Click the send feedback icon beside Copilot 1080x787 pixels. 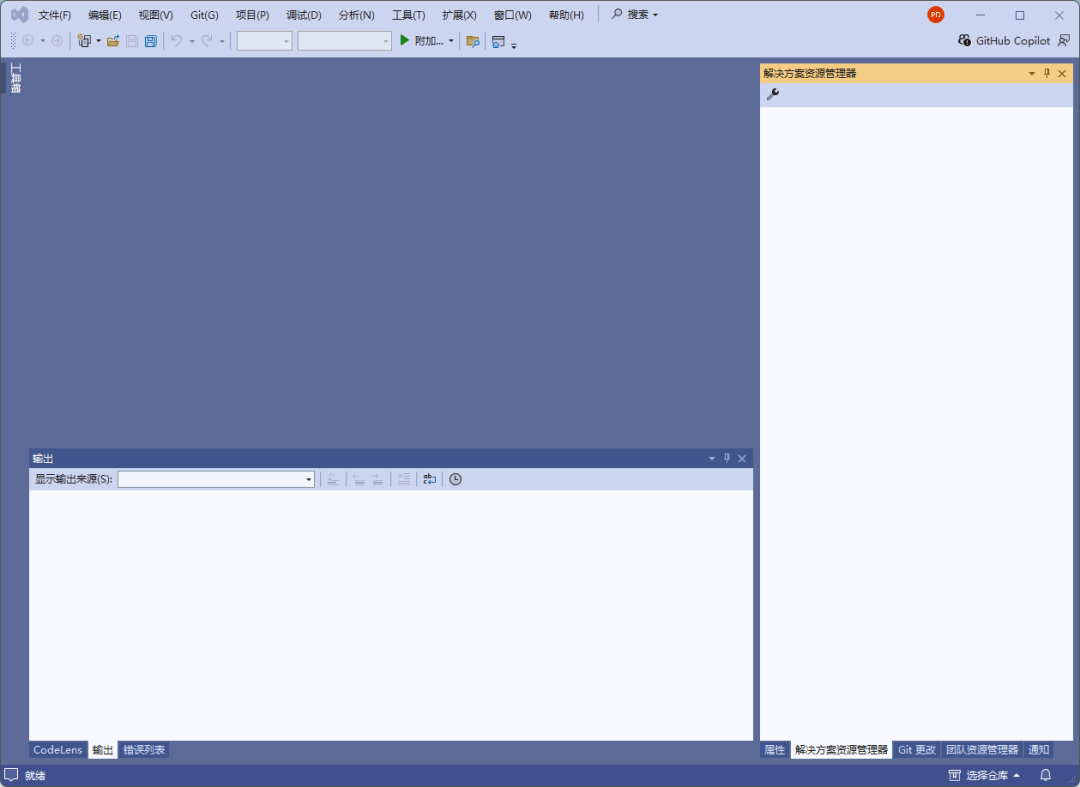click(x=1064, y=41)
